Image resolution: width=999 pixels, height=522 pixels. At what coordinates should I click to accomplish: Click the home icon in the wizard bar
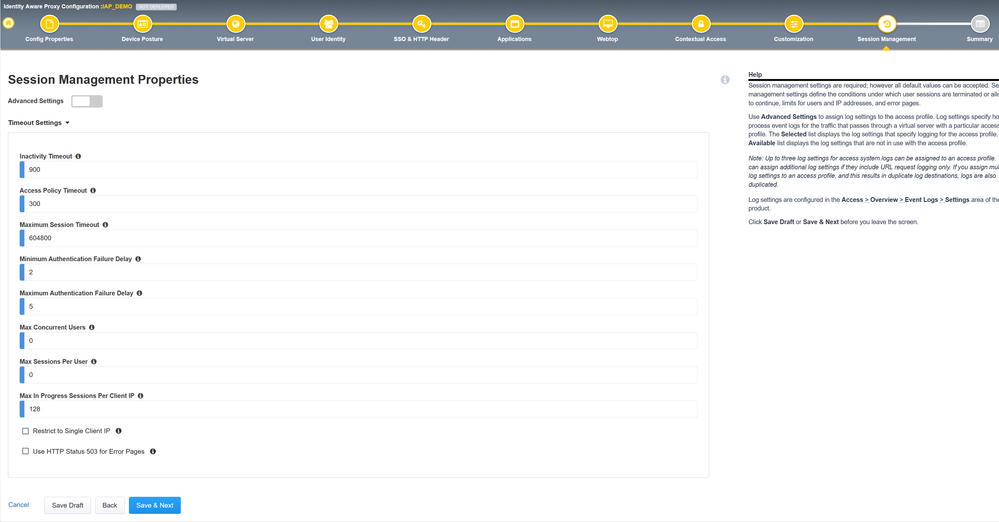8,24
